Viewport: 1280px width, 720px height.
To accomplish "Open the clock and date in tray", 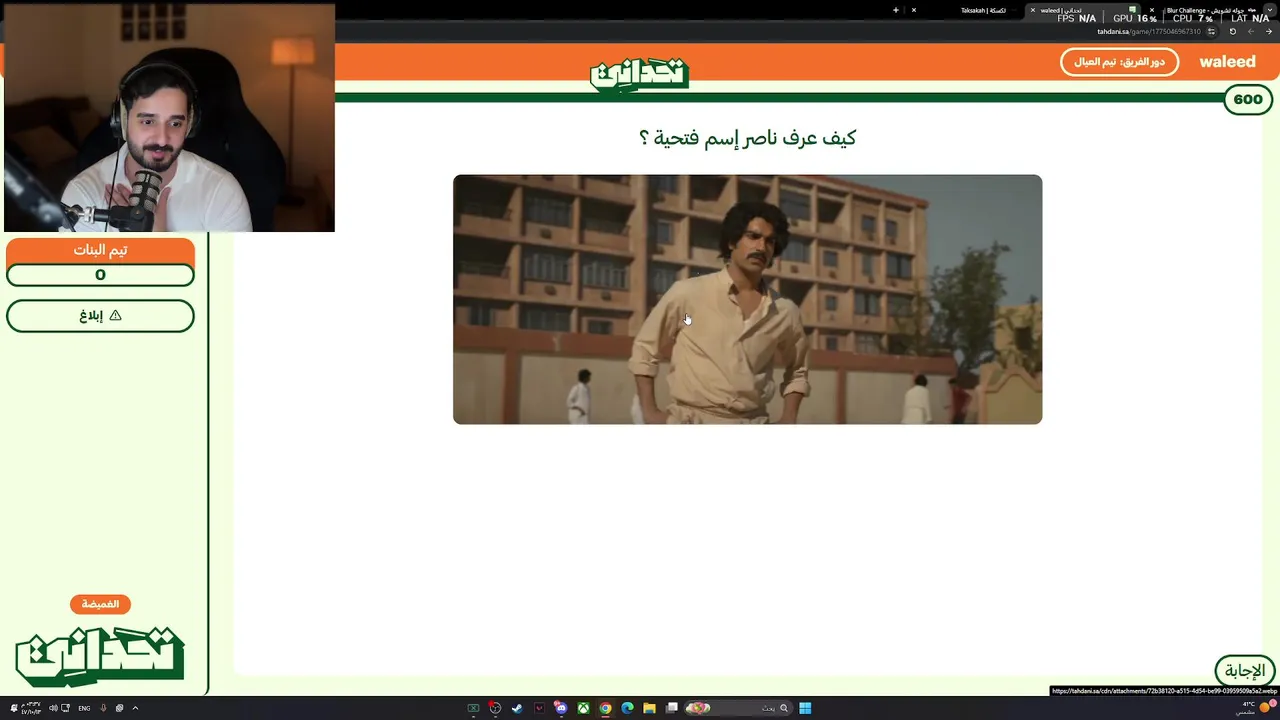I will (31, 708).
